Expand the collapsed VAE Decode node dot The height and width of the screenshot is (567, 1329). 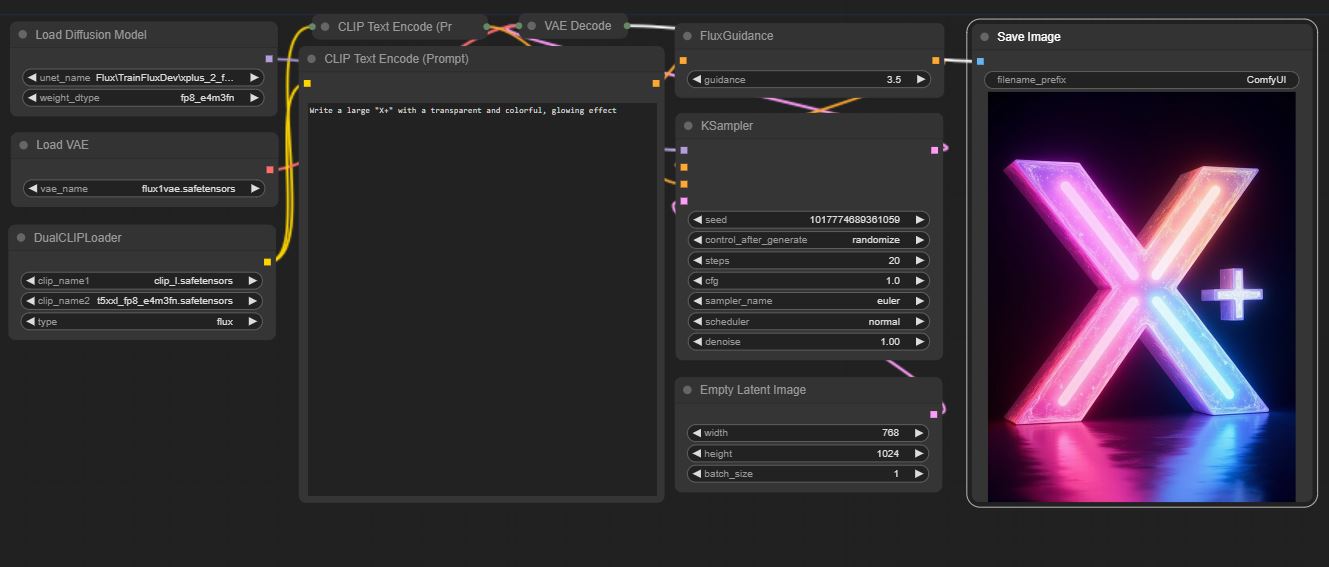[532, 26]
